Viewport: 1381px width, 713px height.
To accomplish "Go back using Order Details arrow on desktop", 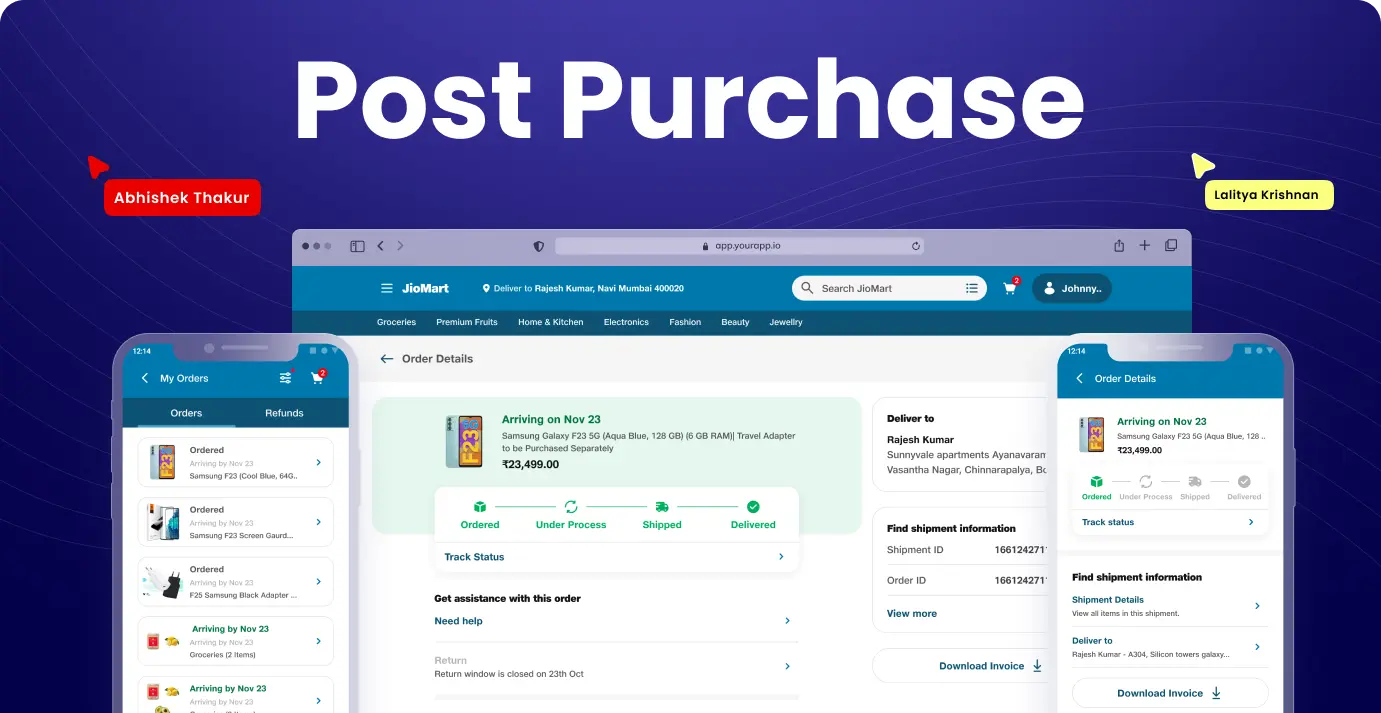I will pyautogui.click(x=387, y=359).
